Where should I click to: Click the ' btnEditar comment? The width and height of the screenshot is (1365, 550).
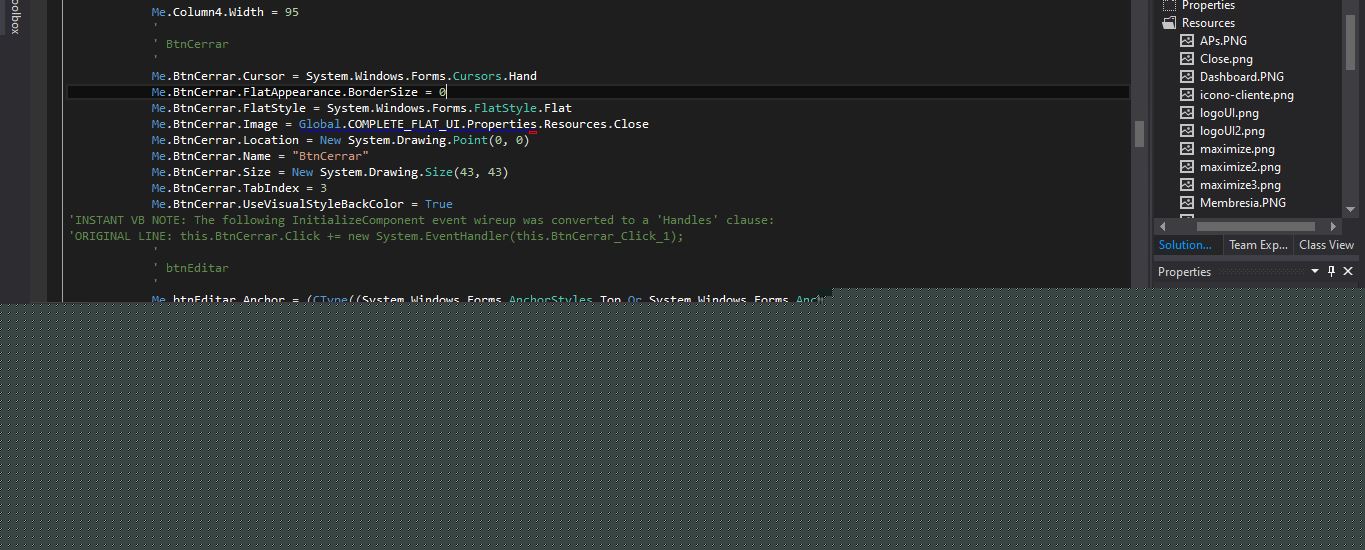coord(190,268)
